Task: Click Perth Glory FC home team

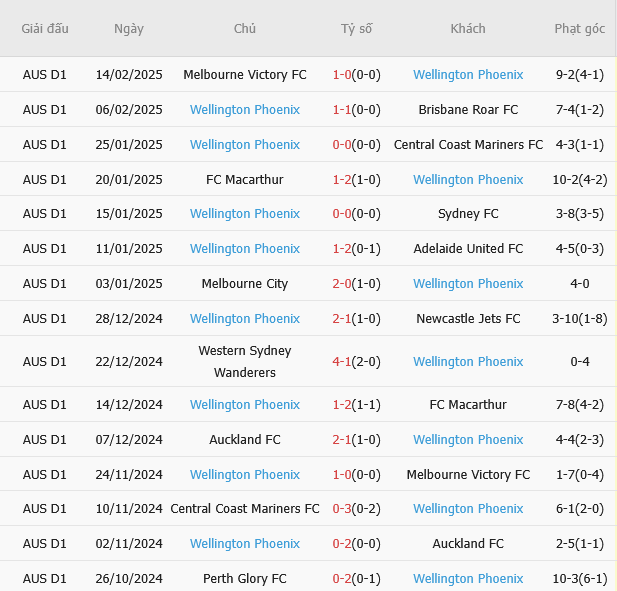Action: click(245, 579)
